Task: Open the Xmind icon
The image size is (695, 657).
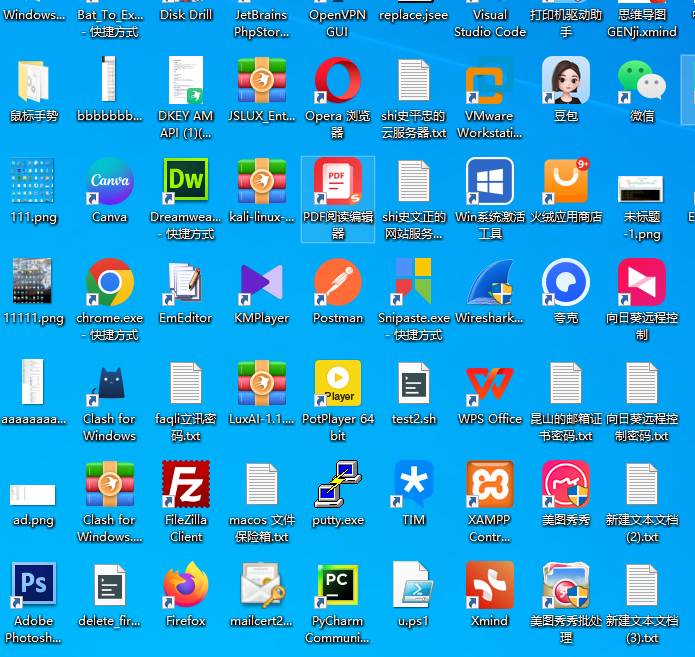Action: [490, 586]
